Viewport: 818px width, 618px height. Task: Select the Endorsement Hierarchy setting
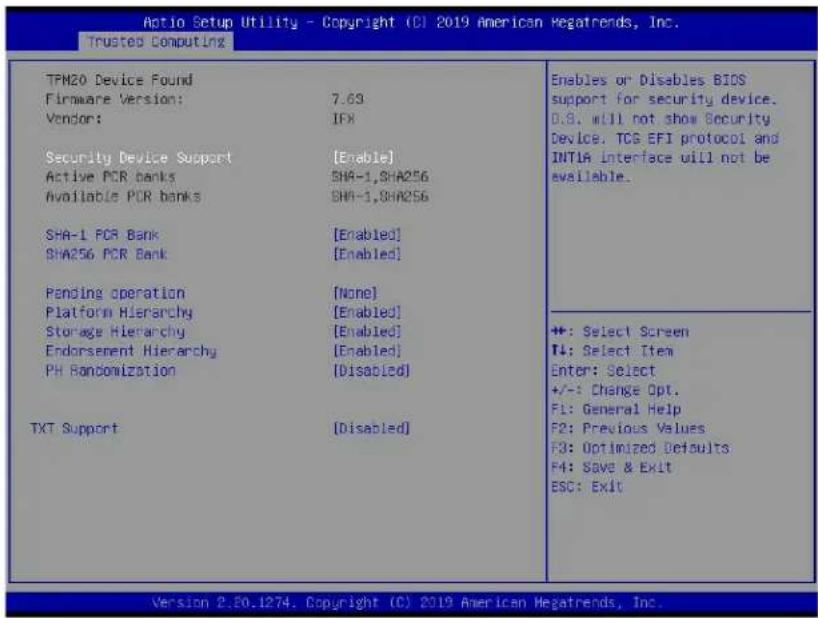(131, 350)
